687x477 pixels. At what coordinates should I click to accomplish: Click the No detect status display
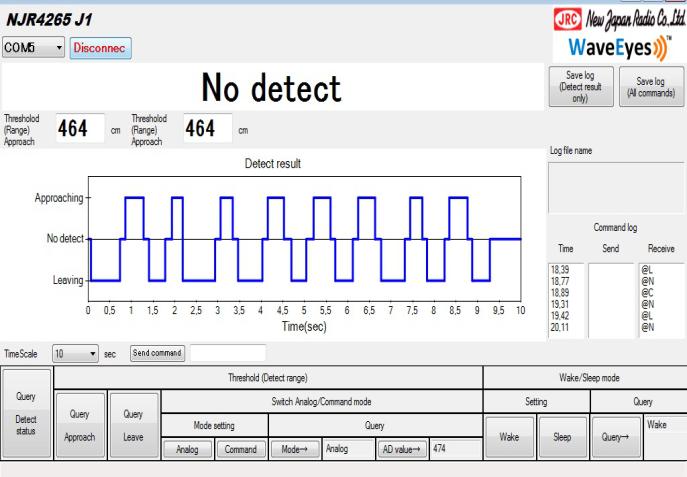point(272,87)
